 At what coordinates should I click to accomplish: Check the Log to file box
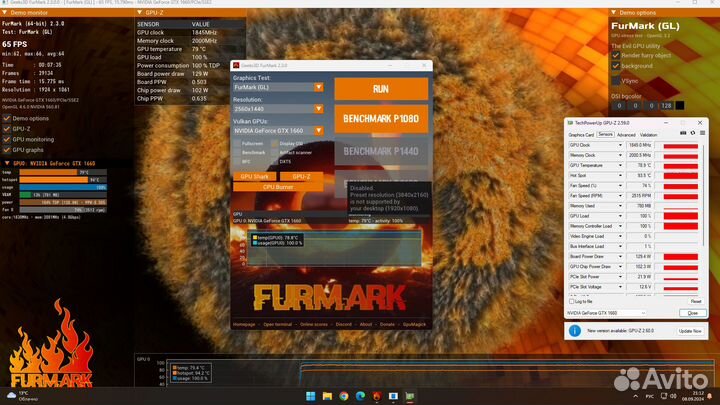pyautogui.click(x=571, y=300)
